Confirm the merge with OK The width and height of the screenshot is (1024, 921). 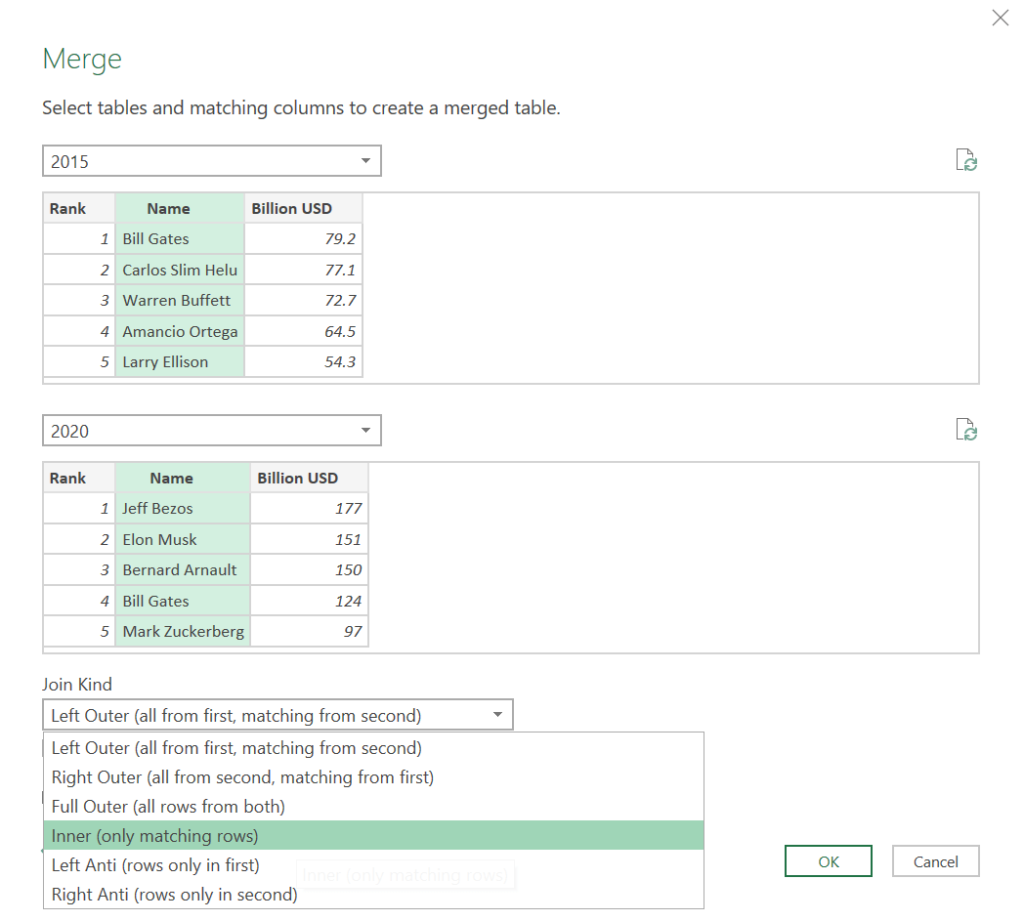[828, 860]
